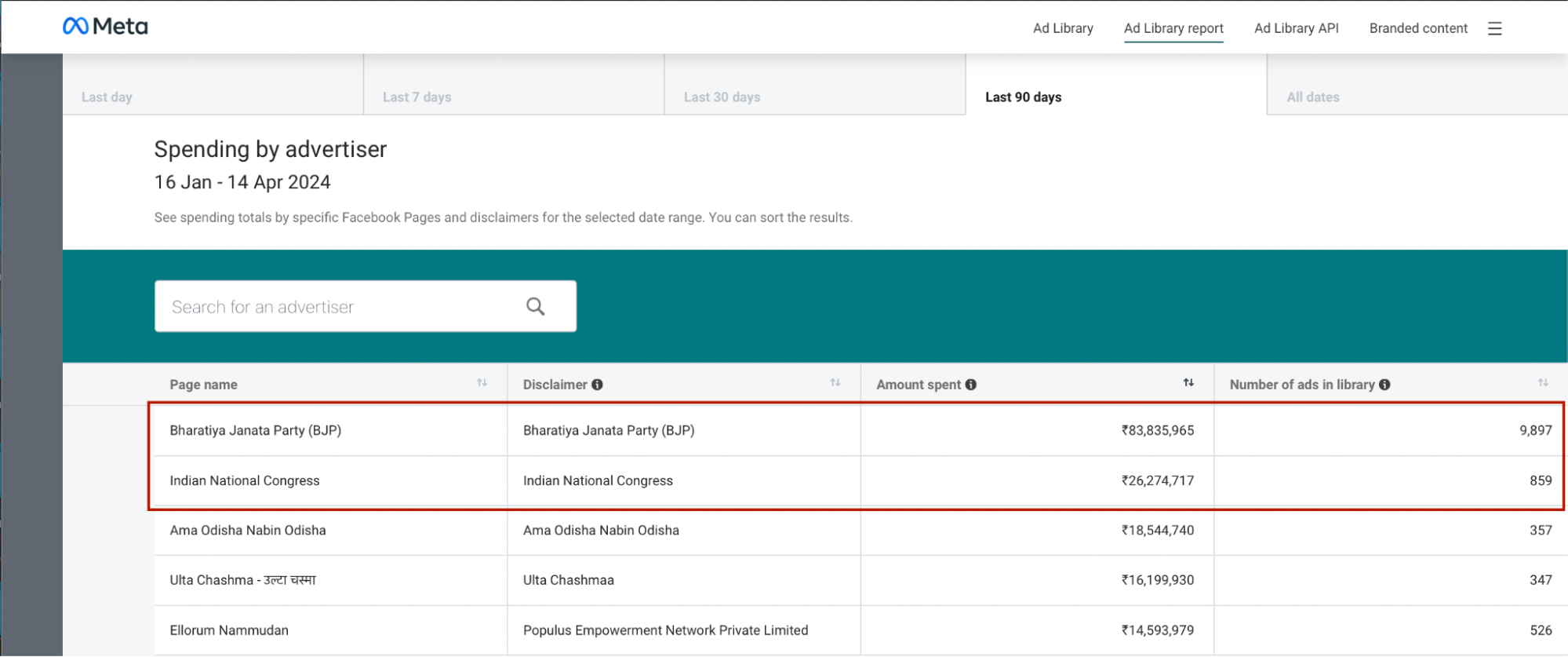Select amount ₹18,544,740
The height and width of the screenshot is (657, 1568).
pyautogui.click(x=1158, y=530)
